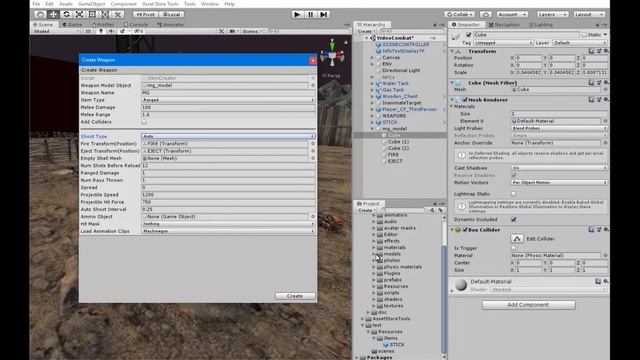The width and height of the screenshot is (640, 360).
Task: Open the Shaded draw mode dropdown
Action: pos(56,31)
